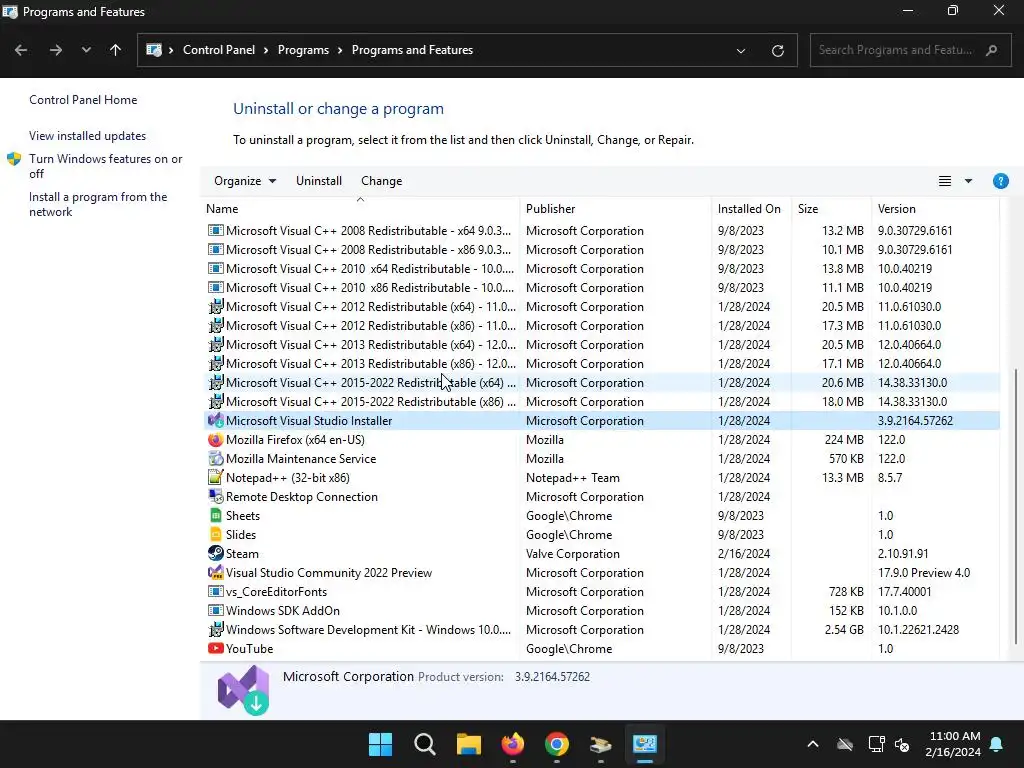The height and width of the screenshot is (768, 1024).
Task: Select Visual C++ 2008 Redistributable x64 icon
Action: [215, 231]
